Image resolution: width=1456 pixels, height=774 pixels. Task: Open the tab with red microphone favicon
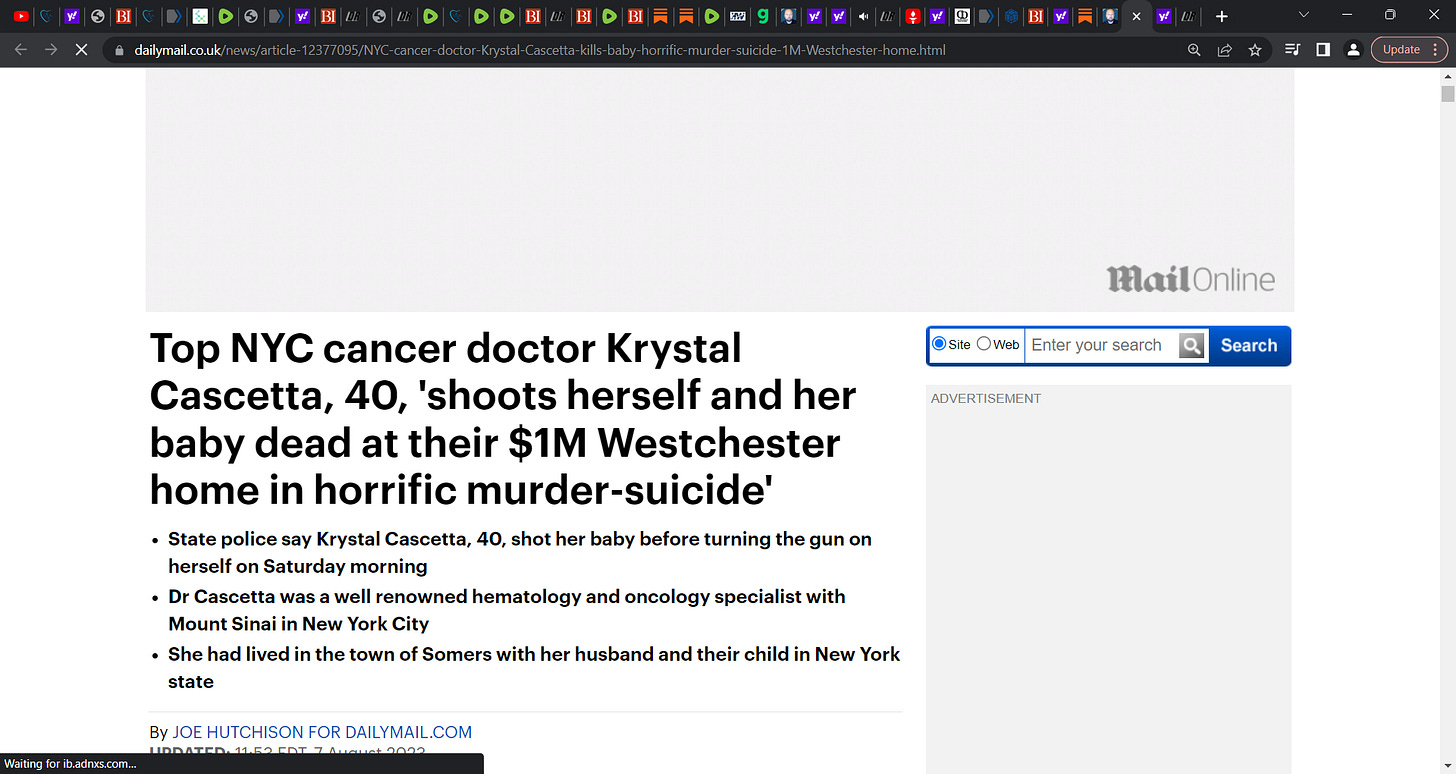pyautogui.click(x=912, y=16)
